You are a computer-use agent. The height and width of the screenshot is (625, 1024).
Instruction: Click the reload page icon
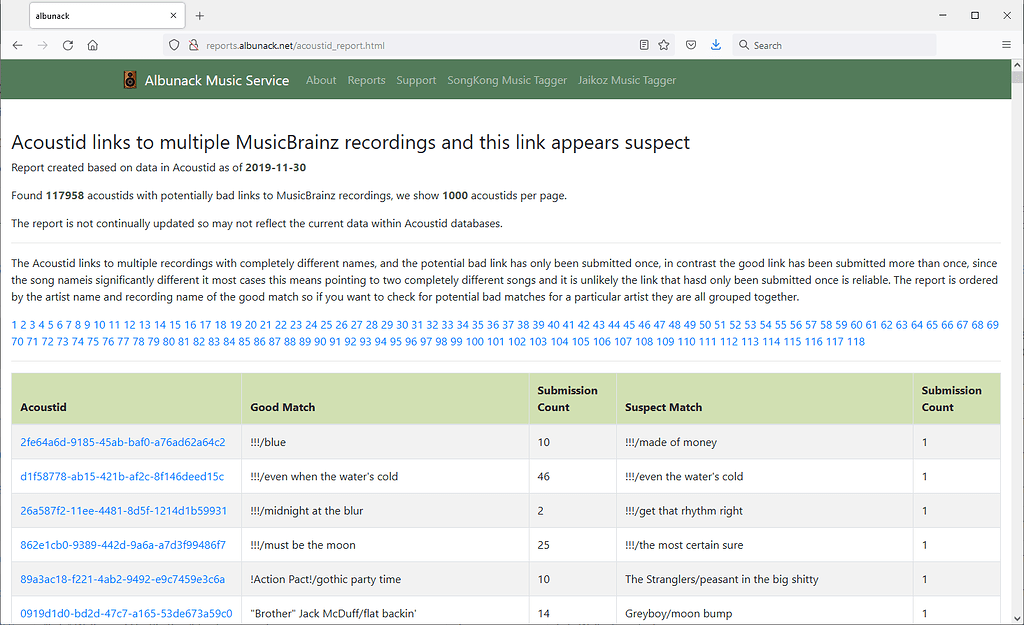coord(68,45)
